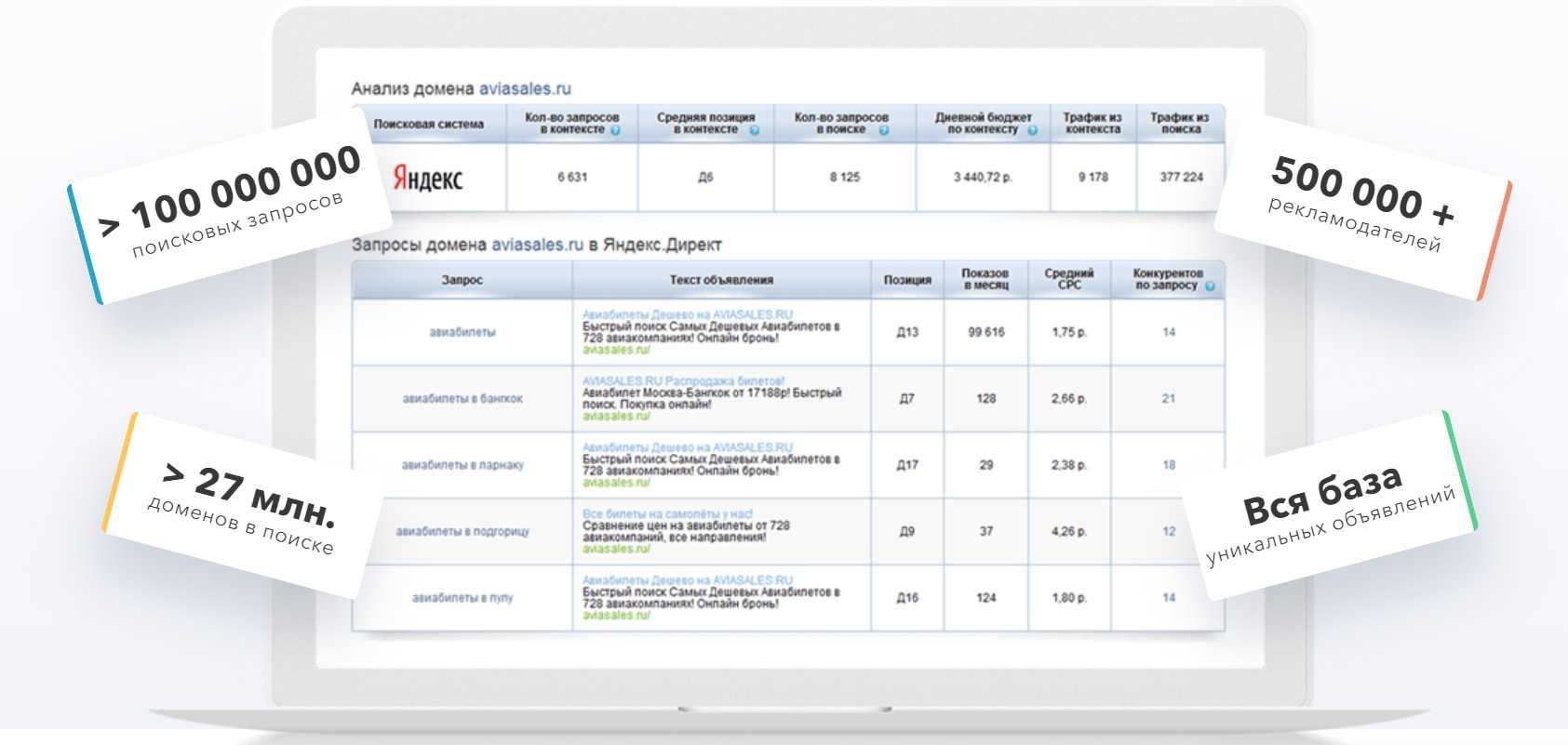The width and height of the screenshot is (1568, 745).
Task: Click help icon beside Кол-во запросов в контексте
Action: pos(615,131)
